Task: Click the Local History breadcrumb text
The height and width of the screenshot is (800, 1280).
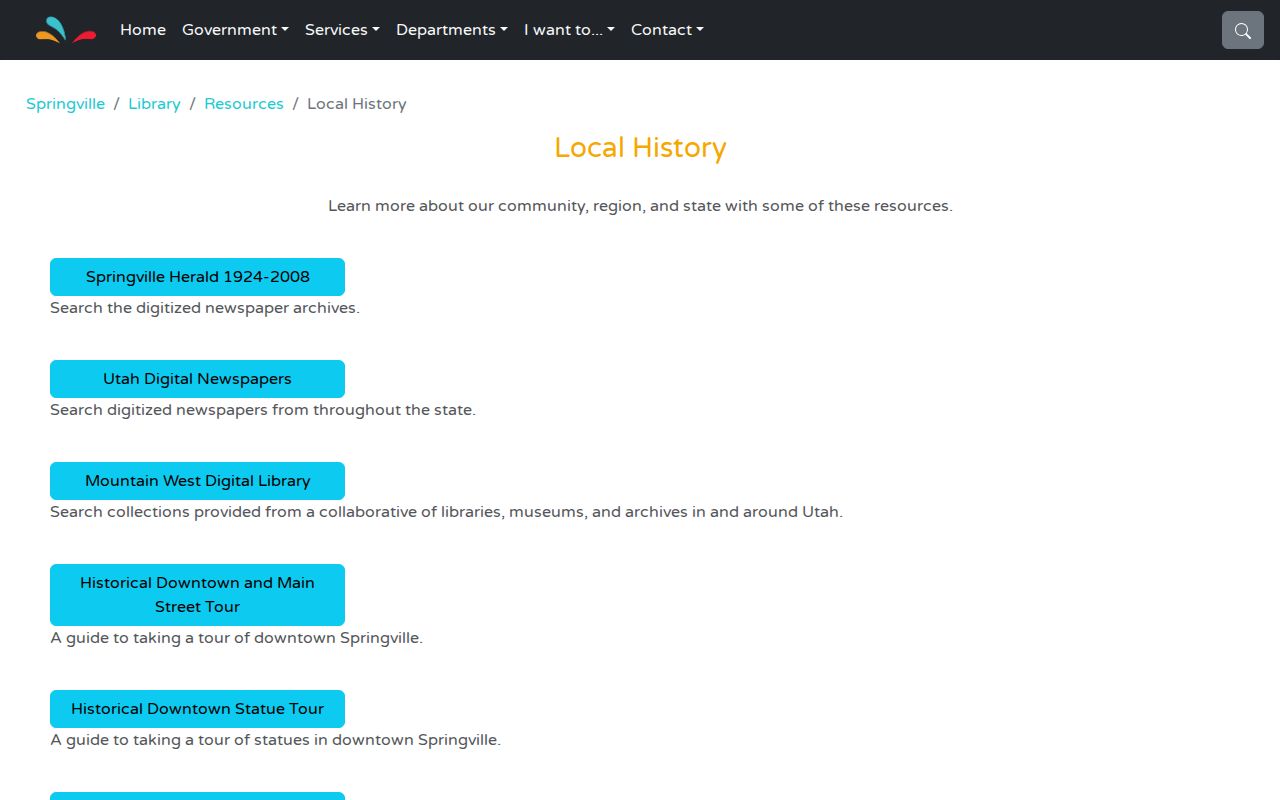Action: (x=356, y=104)
